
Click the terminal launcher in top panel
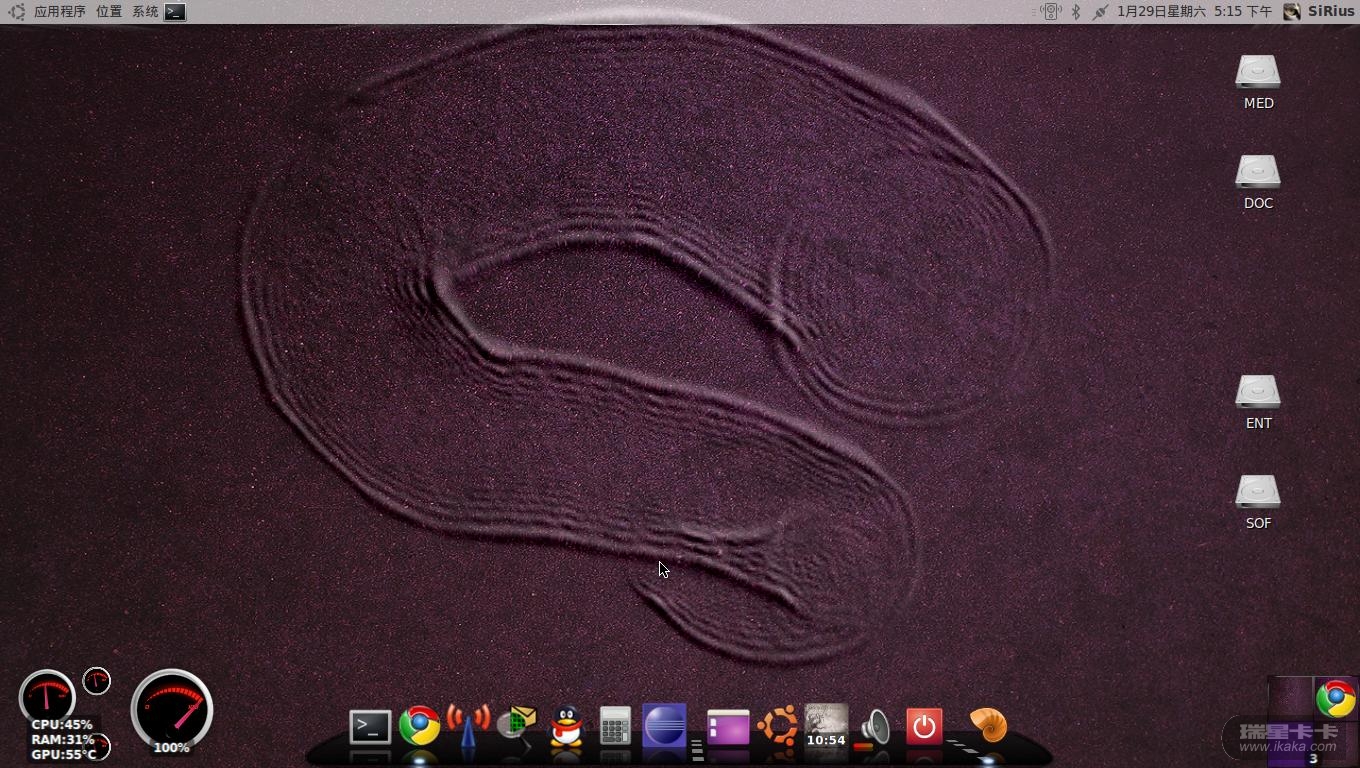(175, 12)
